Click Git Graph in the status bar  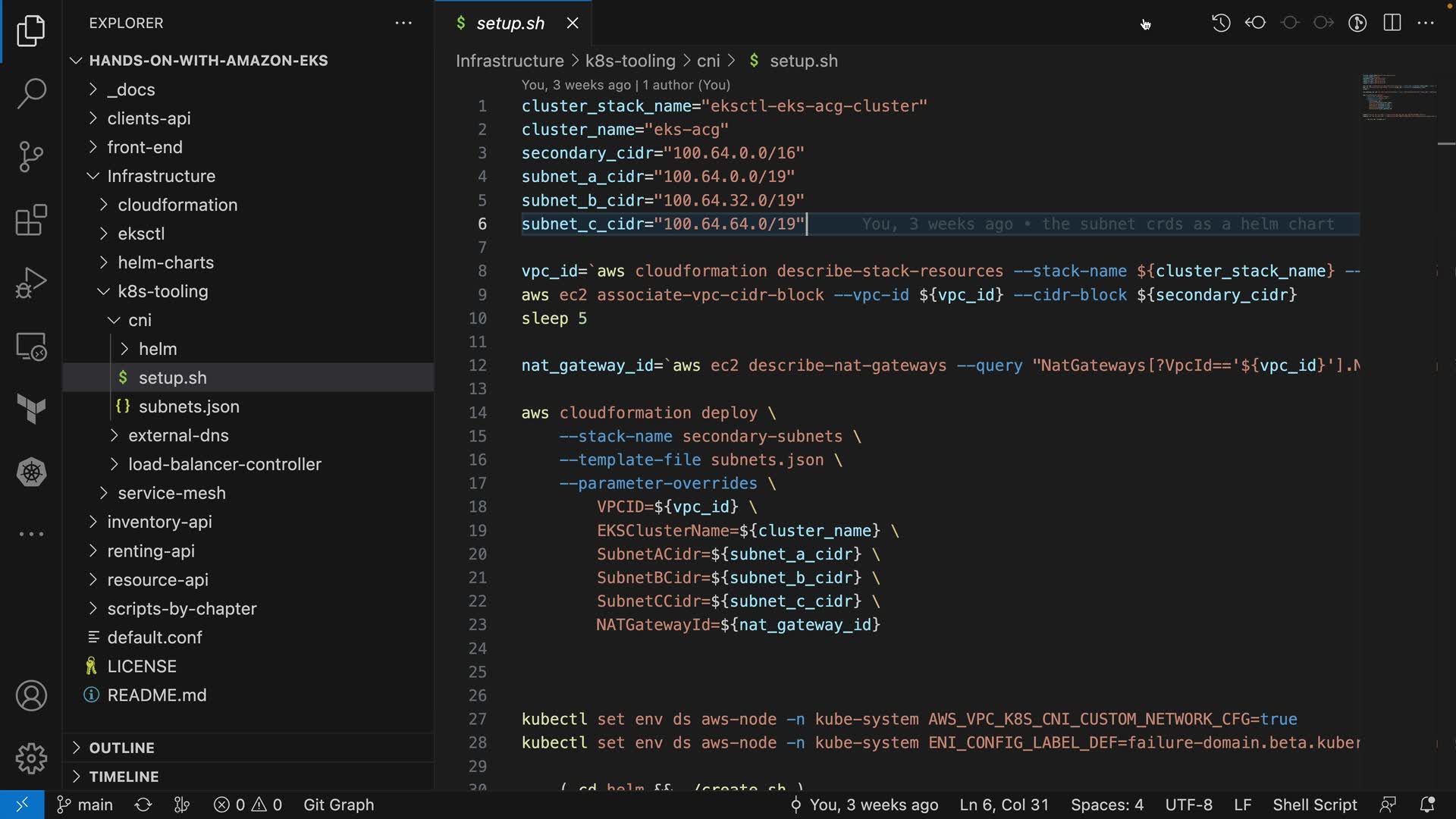tap(338, 805)
